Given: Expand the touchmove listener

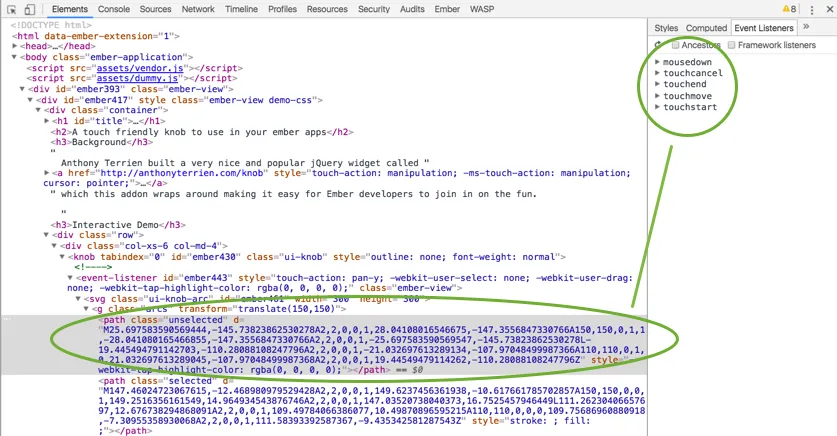Looking at the screenshot, I should click(x=658, y=96).
